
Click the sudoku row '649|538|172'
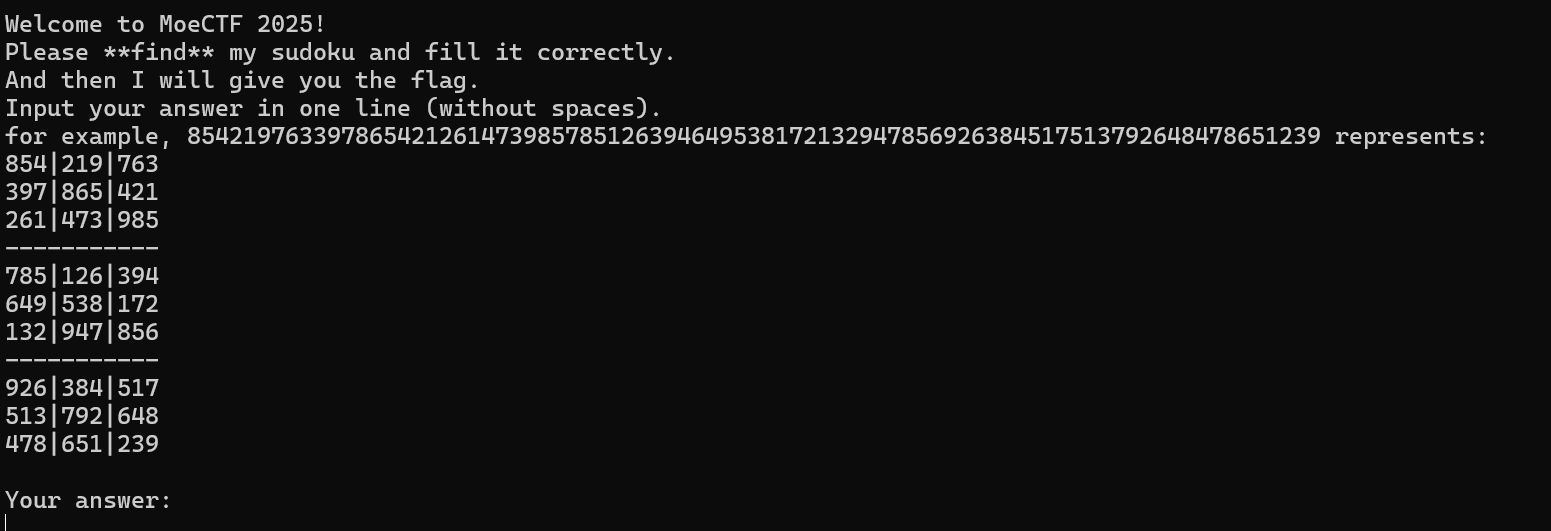click(x=82, y=304)
